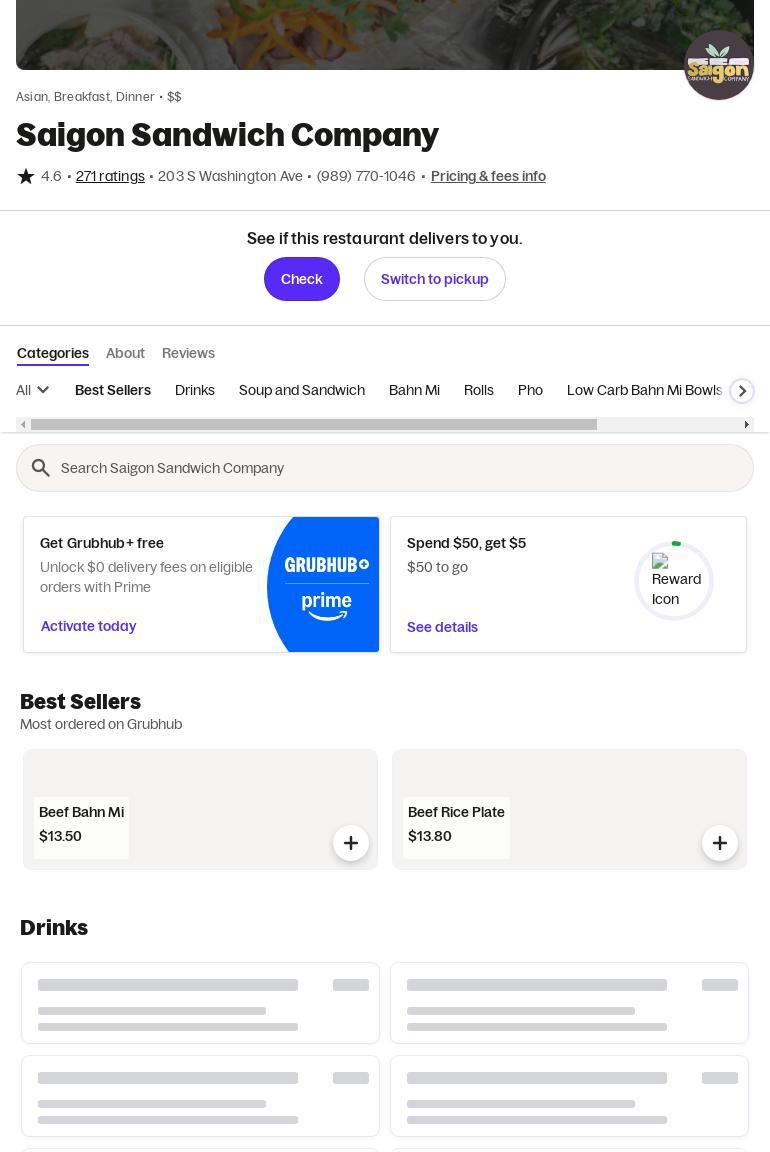View the 271 ratings link
This screenshot has width=770, height=1152.
click(110, 176)
